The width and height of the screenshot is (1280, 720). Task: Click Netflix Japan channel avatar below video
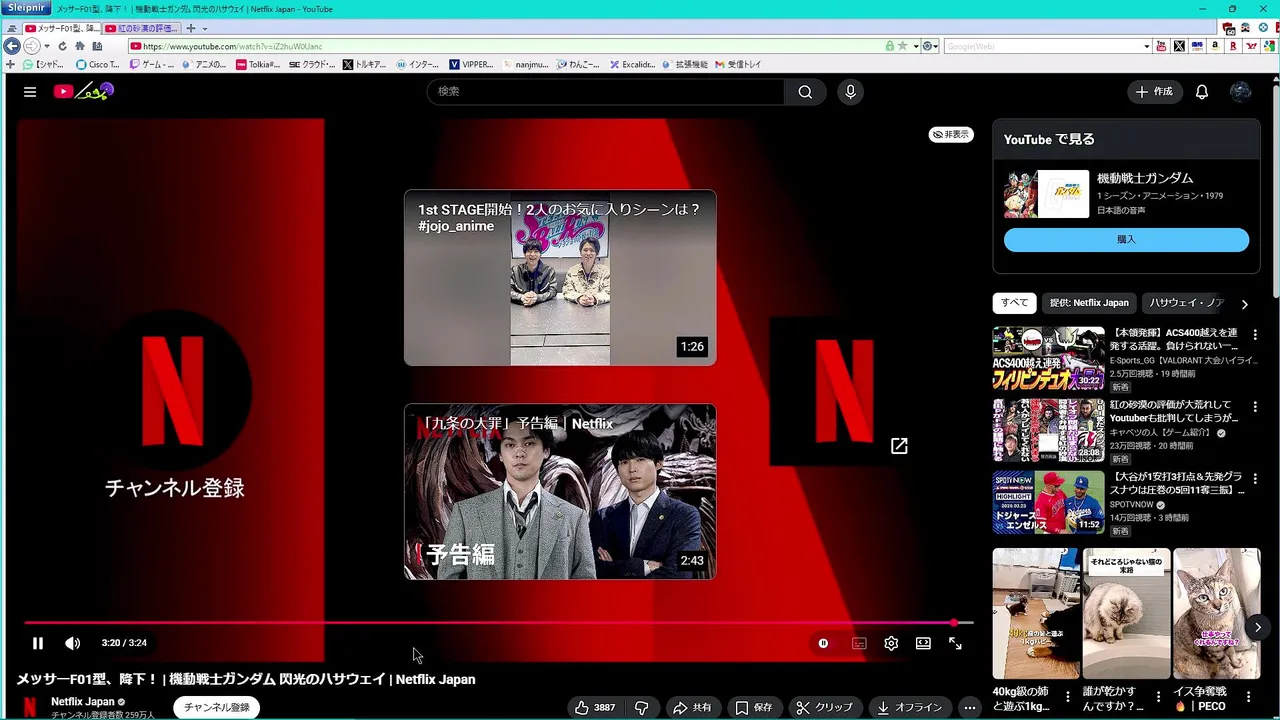30,707
